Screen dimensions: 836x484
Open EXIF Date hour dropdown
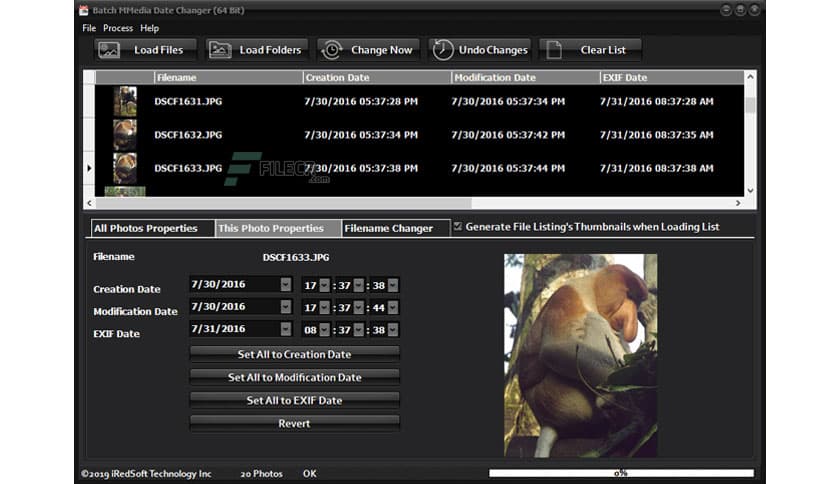(324, 330)
